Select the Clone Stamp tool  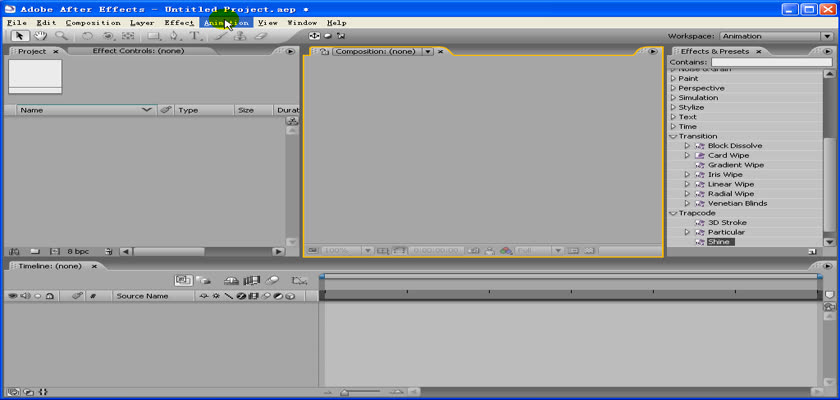coord(240,36)
